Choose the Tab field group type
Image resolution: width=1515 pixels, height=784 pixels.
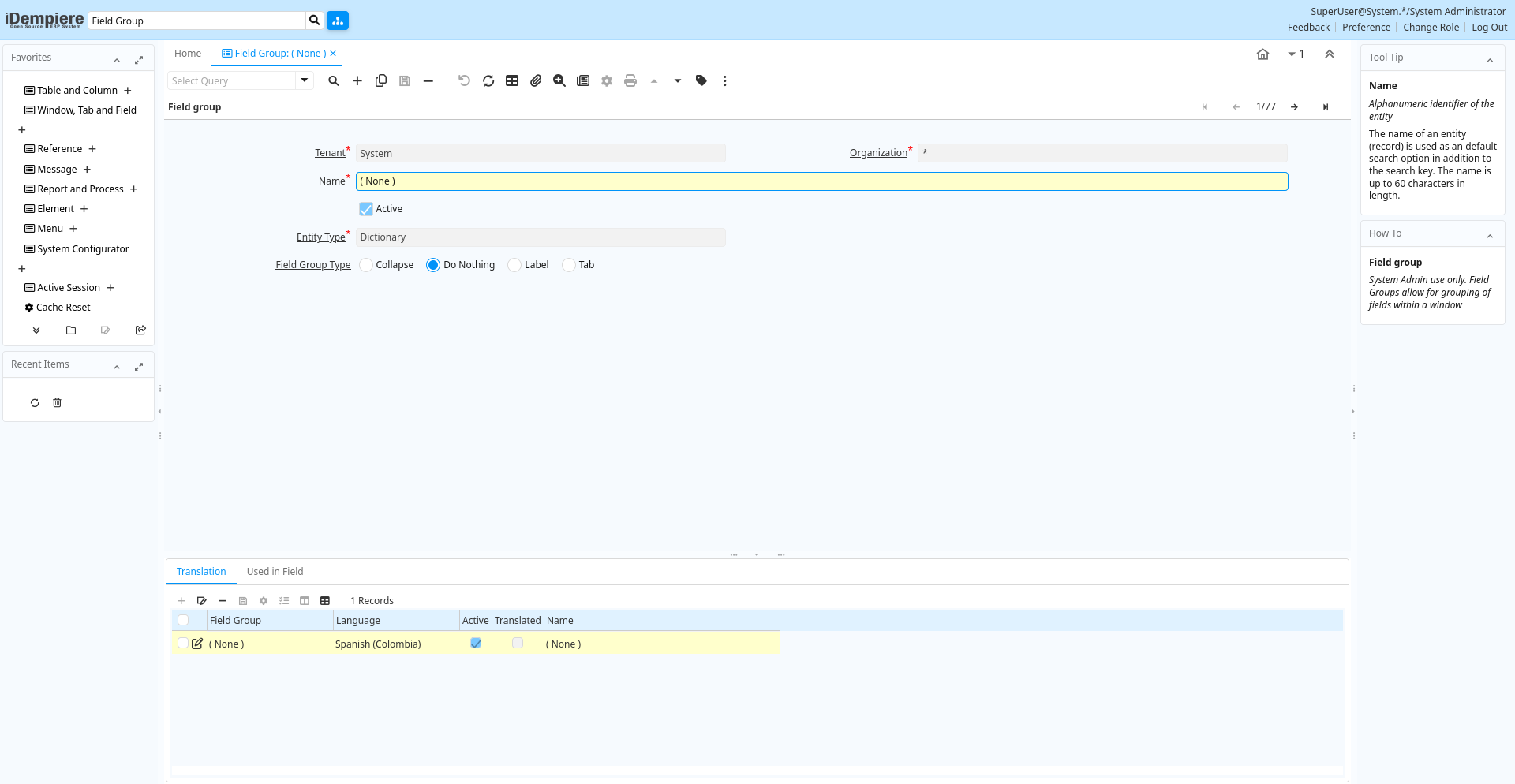tap(569, 265)
